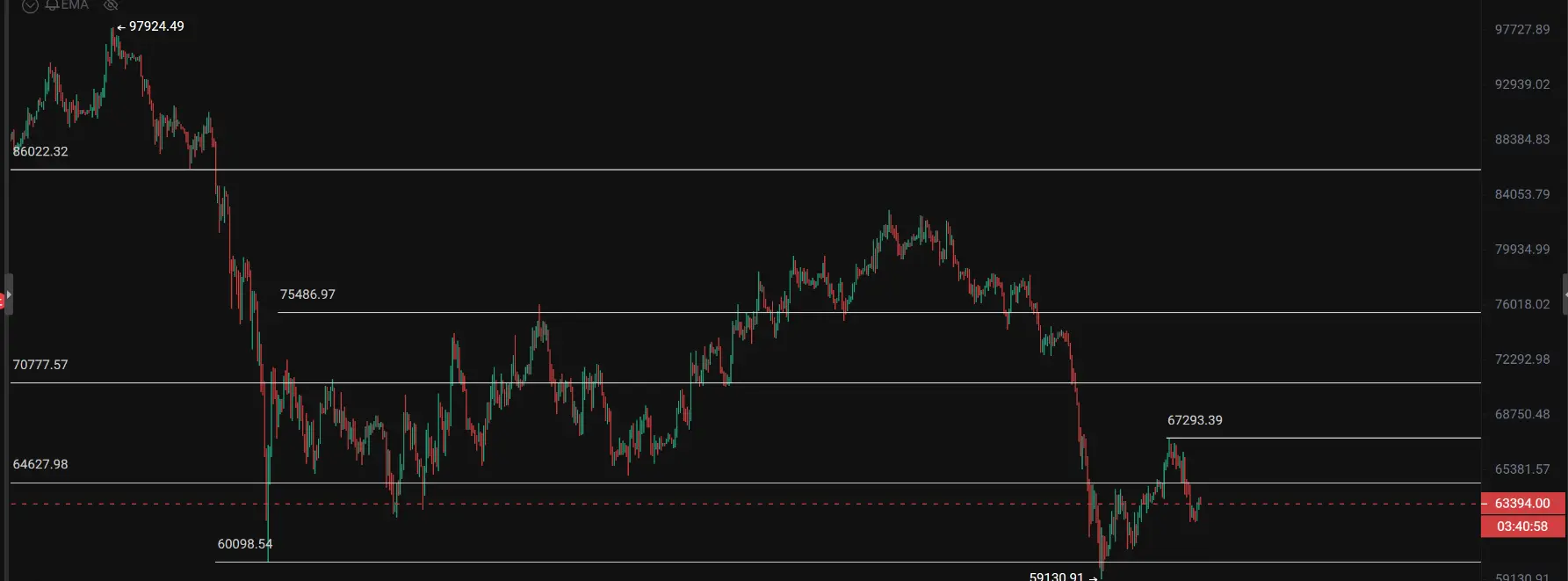Viewport: 1568px width, 581px height.
Task: Click axis price 76018.02
Action: tap(1522, 304)
